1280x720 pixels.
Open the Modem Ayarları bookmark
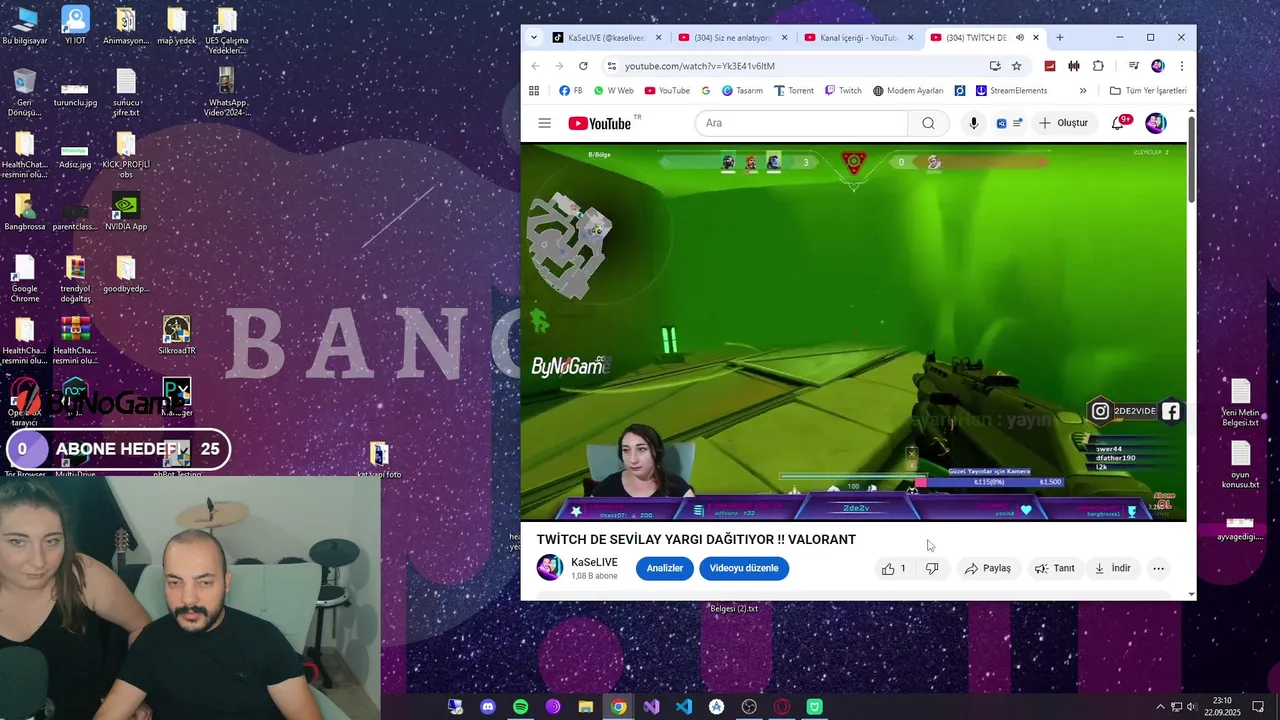click(x=908, y=90)
